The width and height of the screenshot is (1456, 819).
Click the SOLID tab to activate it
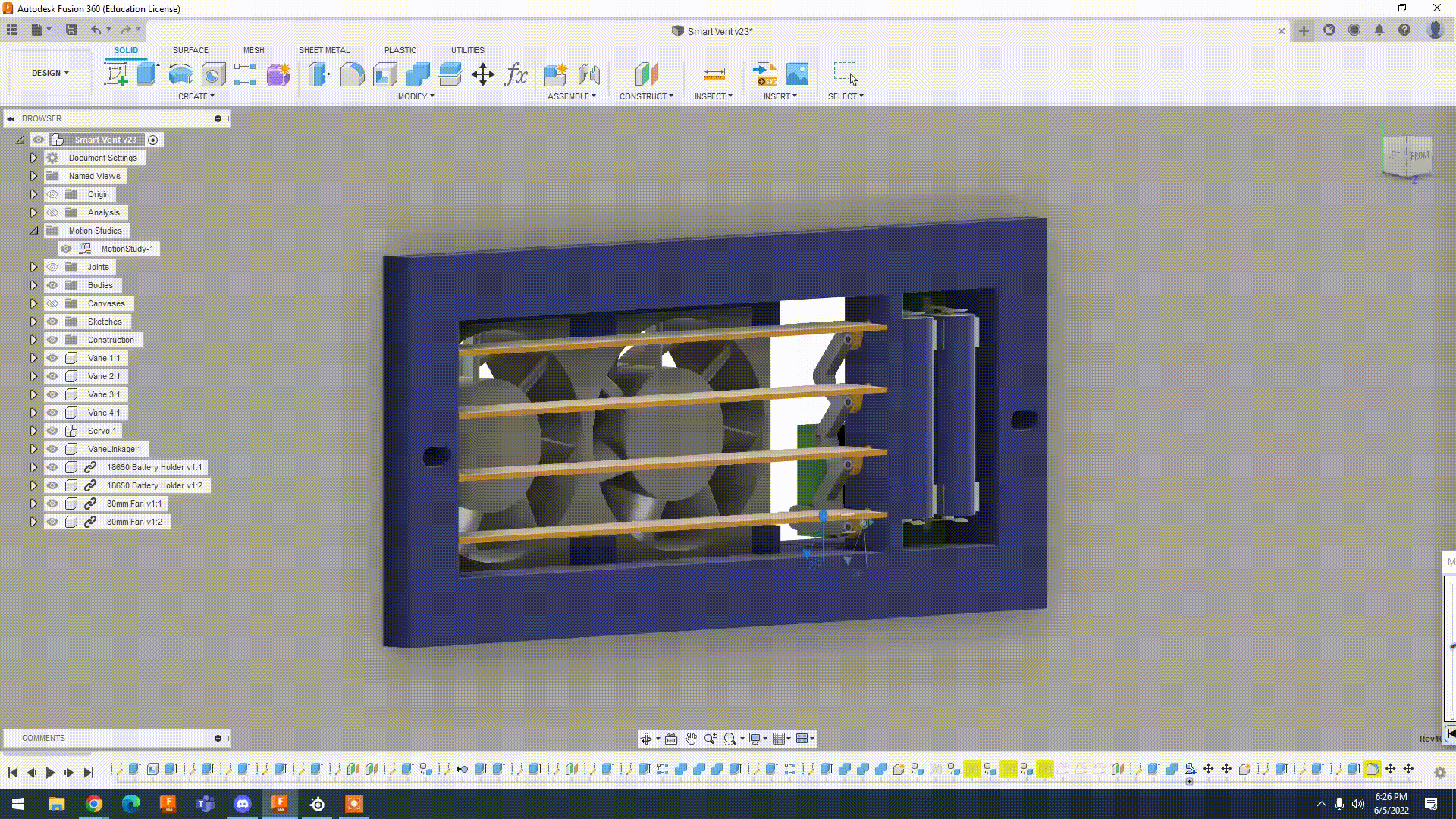point(126,49)
